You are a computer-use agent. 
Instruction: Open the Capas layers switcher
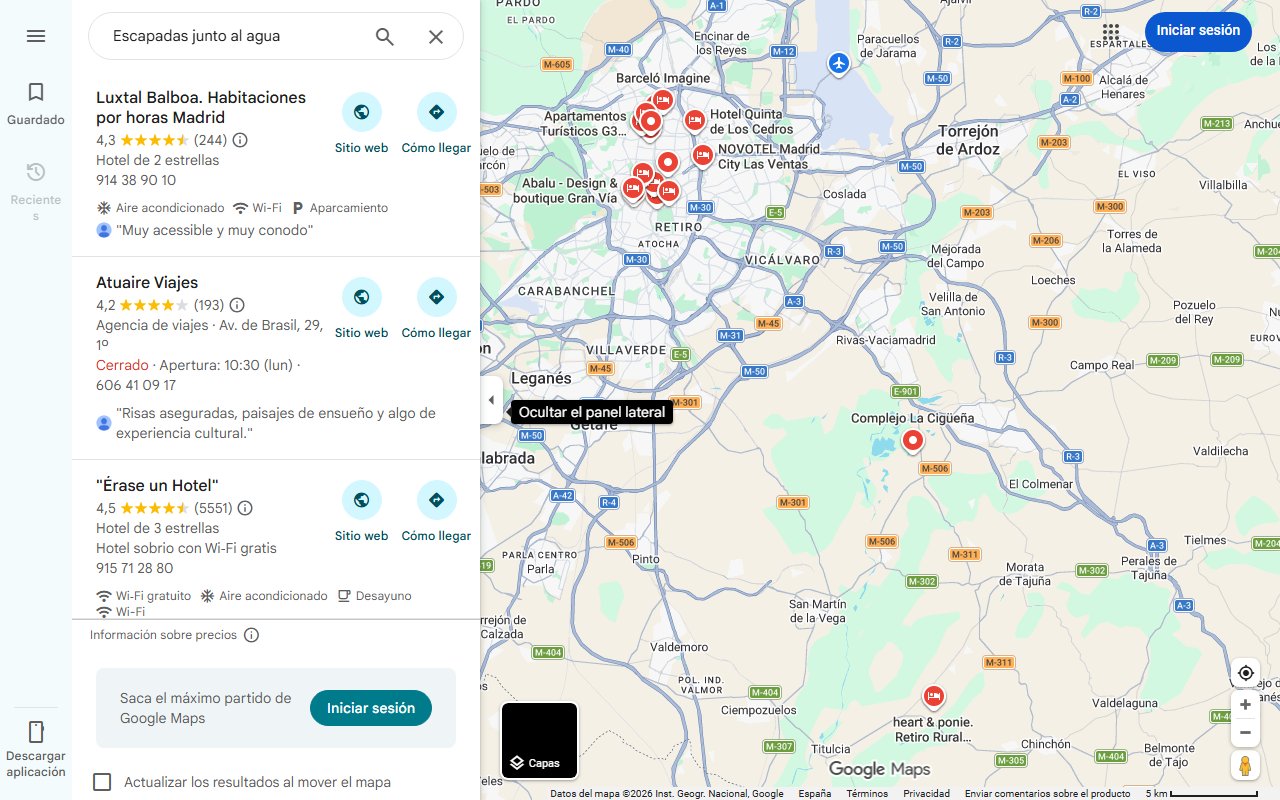pyautogui.click(x=539, y=741)
